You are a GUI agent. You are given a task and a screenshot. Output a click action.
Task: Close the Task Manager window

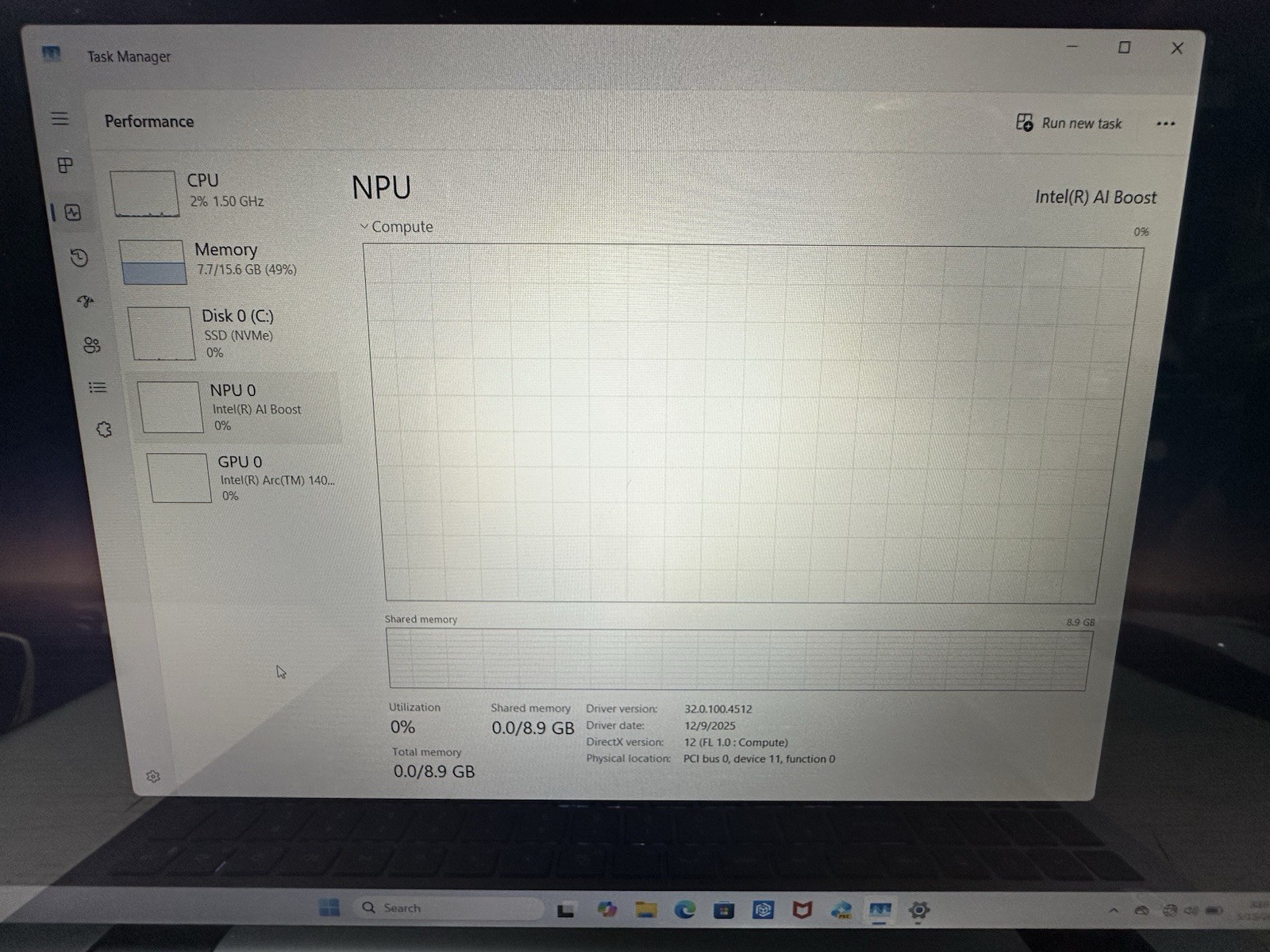(1177, 48)
